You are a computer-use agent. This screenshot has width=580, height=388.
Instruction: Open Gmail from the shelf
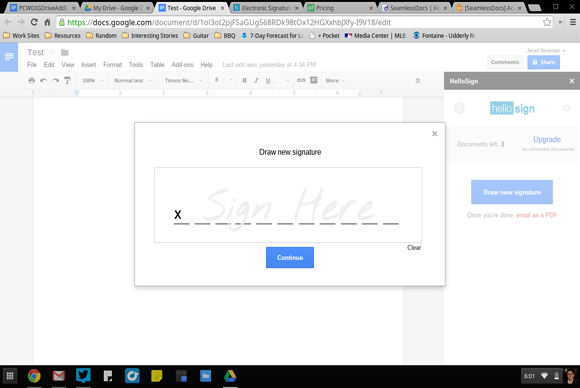tap(58, 376)
